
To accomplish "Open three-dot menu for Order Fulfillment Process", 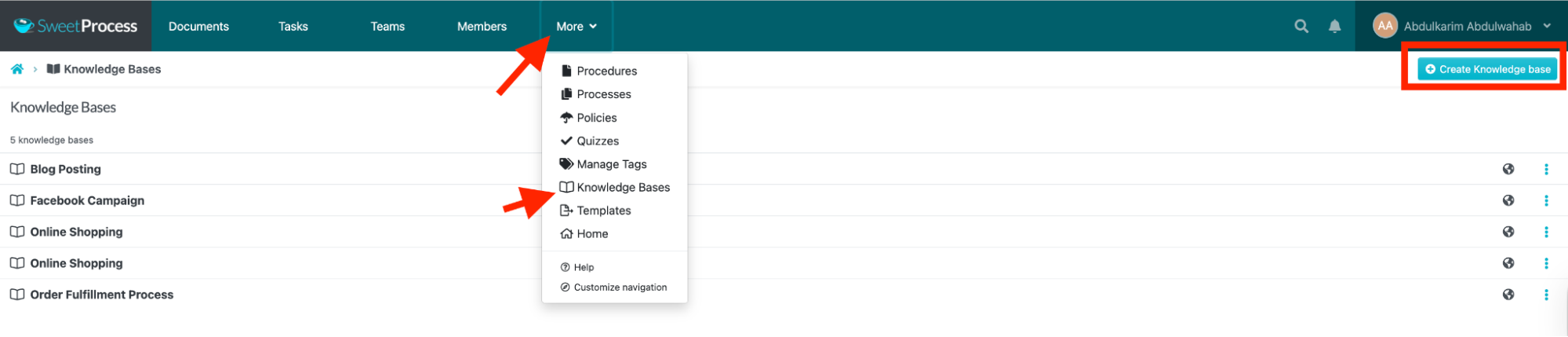I will coord(1546,295).
